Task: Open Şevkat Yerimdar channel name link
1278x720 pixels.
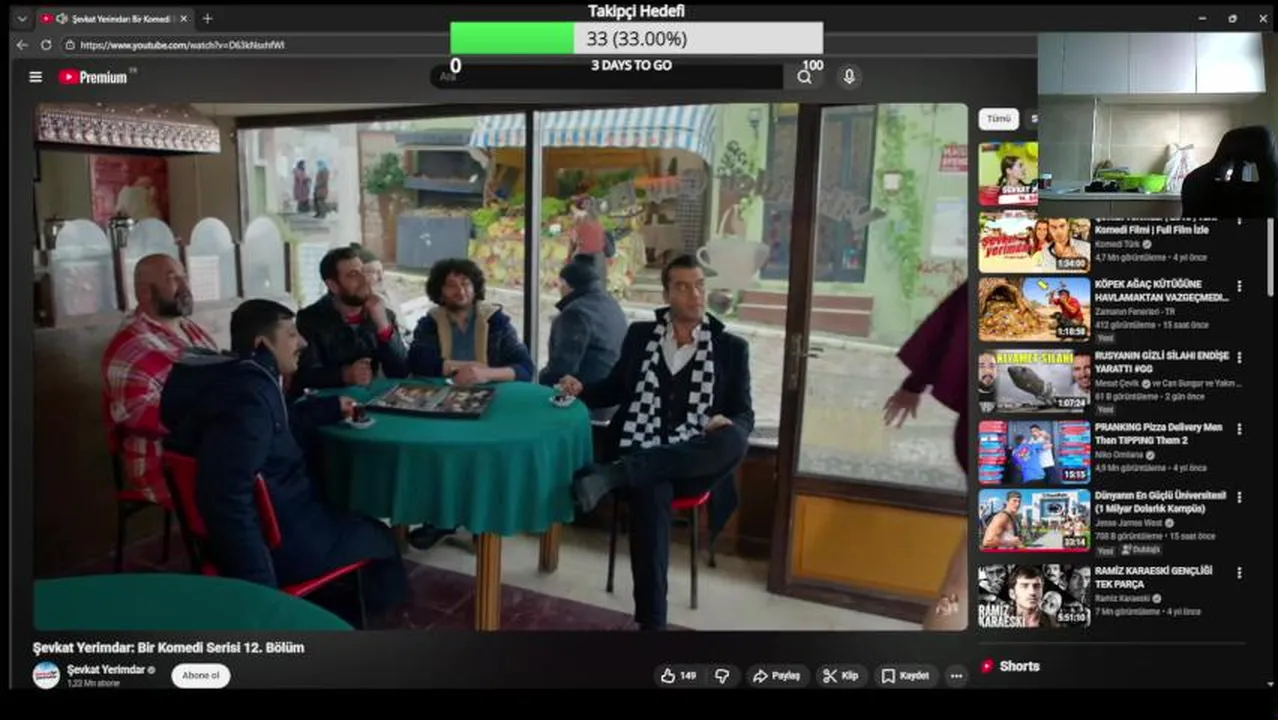Action: coord(106,669)
